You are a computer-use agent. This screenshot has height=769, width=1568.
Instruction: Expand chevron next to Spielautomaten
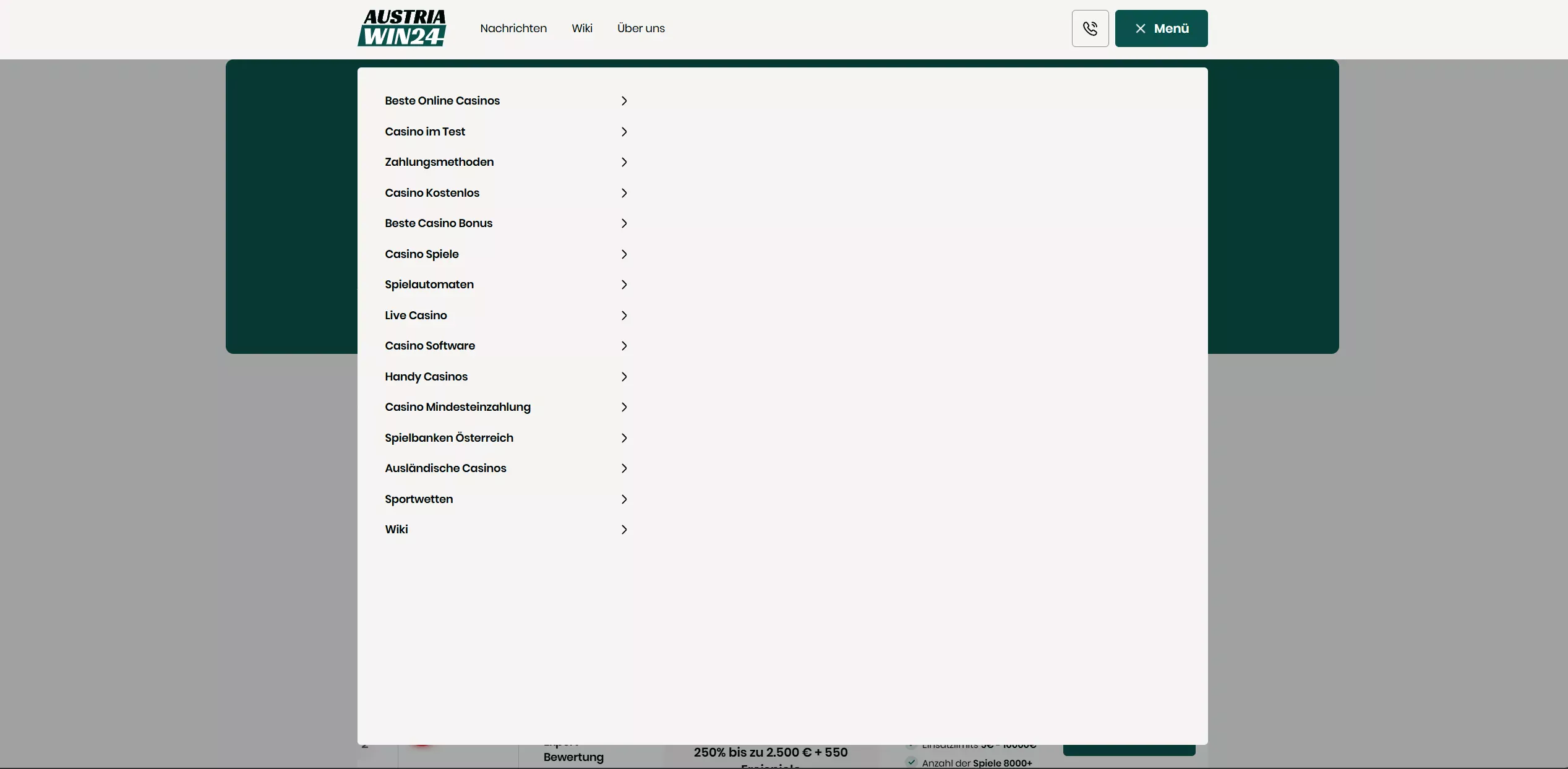tap(624, 285)
